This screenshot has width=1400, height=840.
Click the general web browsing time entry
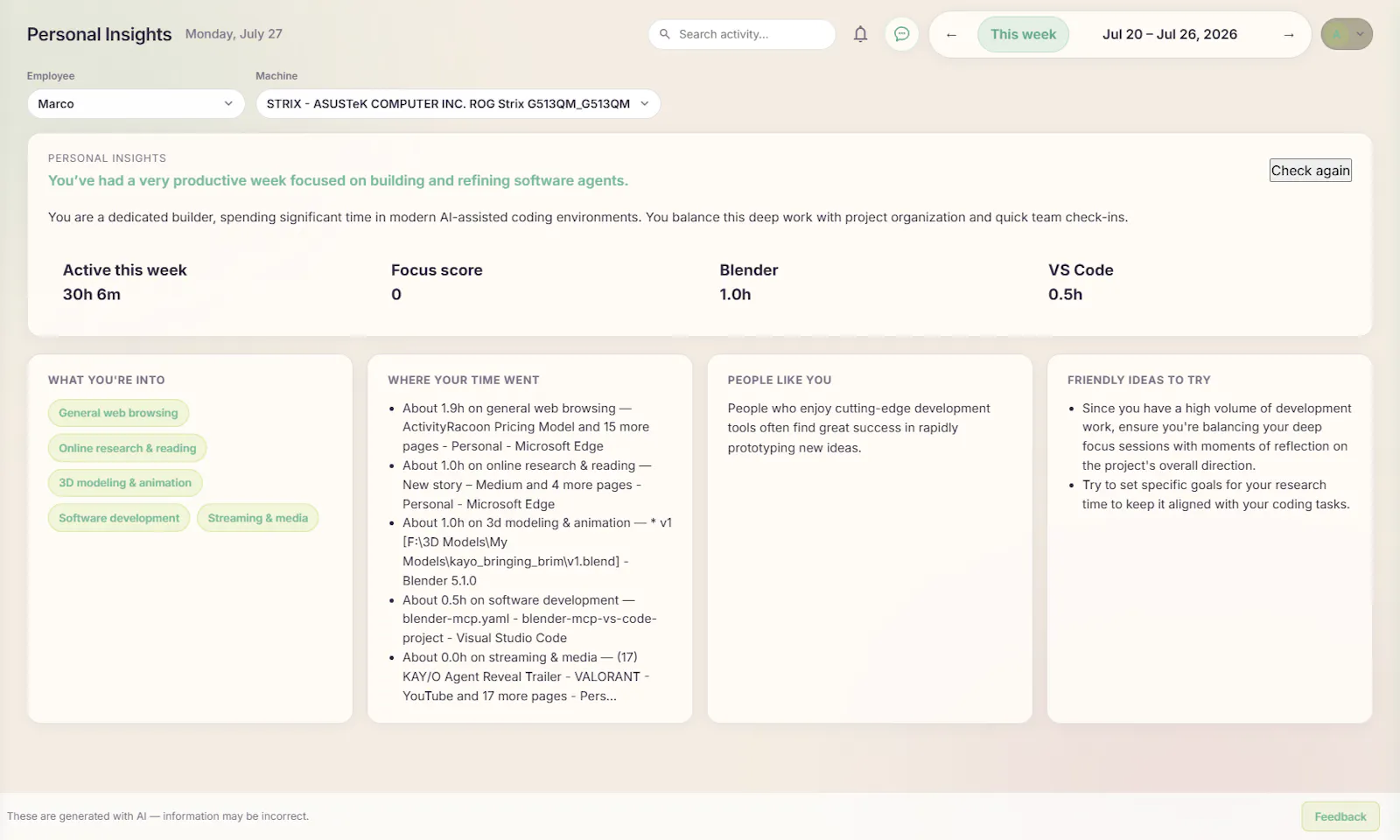(x=526, y=427)
